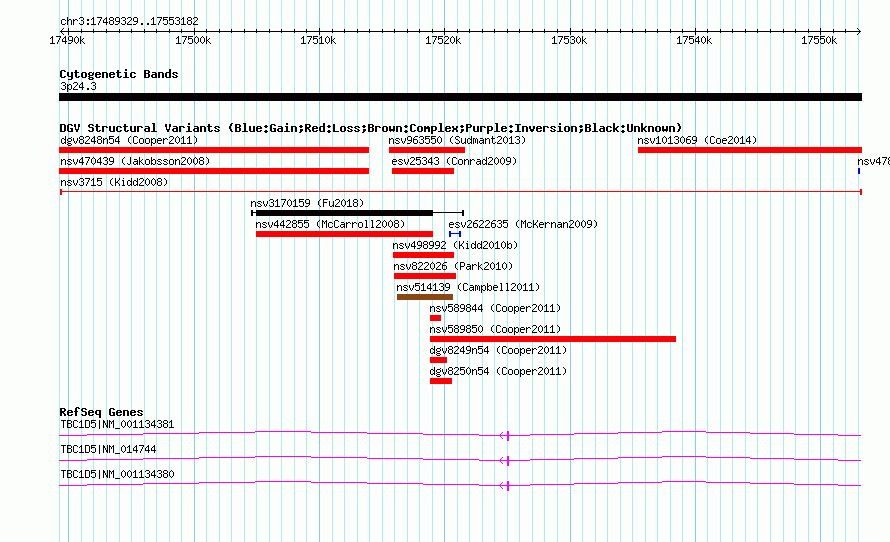
Task: Click the 17500k ruler tick label
Action: (x=193, y=40)
